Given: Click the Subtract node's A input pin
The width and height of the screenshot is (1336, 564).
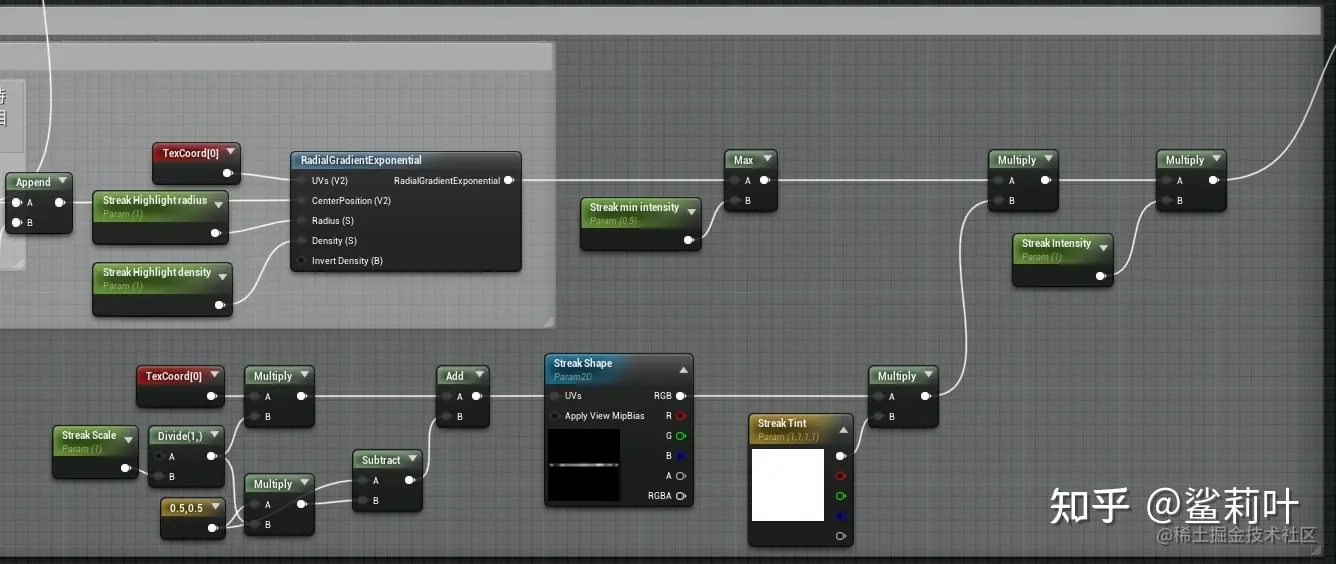Looking at the screenshot, I should pos(362,480).
